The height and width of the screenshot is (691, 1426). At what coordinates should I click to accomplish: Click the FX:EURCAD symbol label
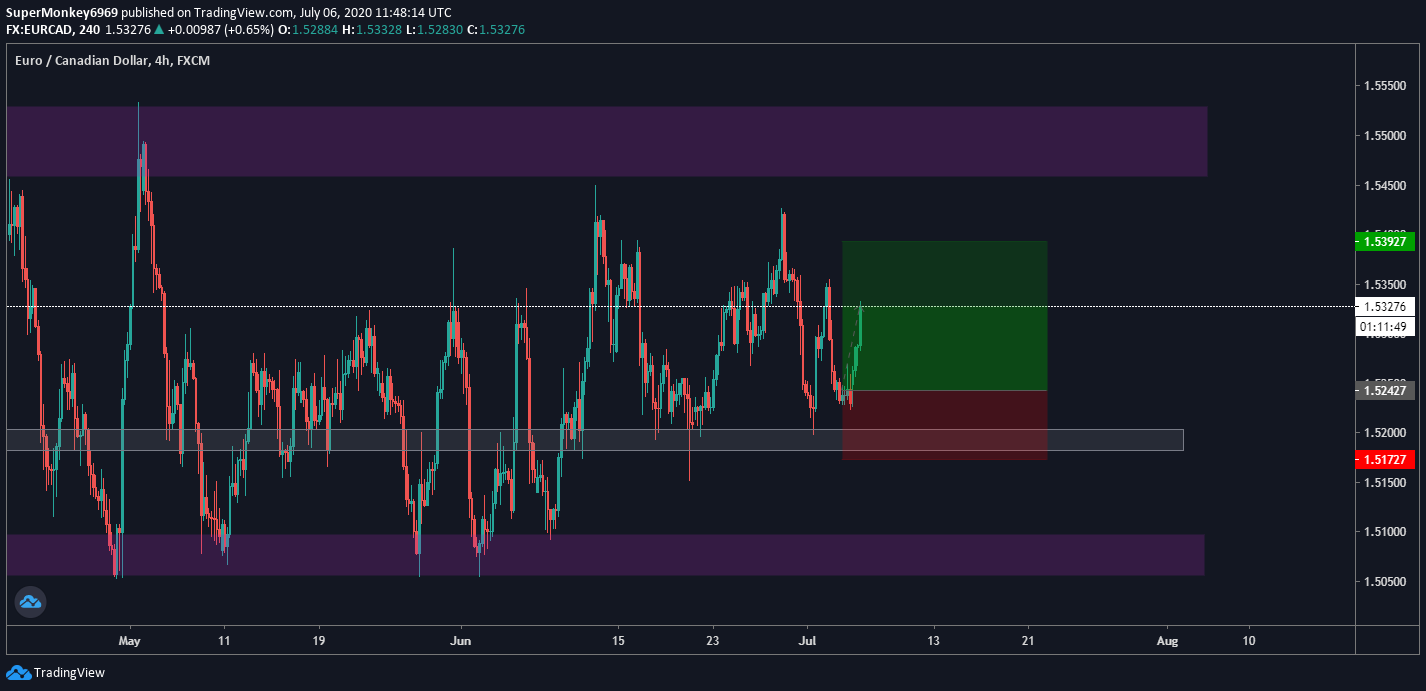(40, 30)
